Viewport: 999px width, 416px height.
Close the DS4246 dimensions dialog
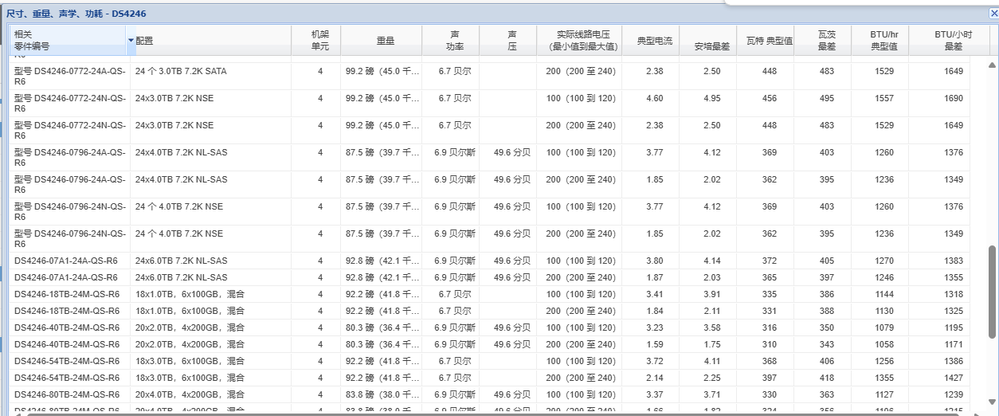(x=992, y=13)
